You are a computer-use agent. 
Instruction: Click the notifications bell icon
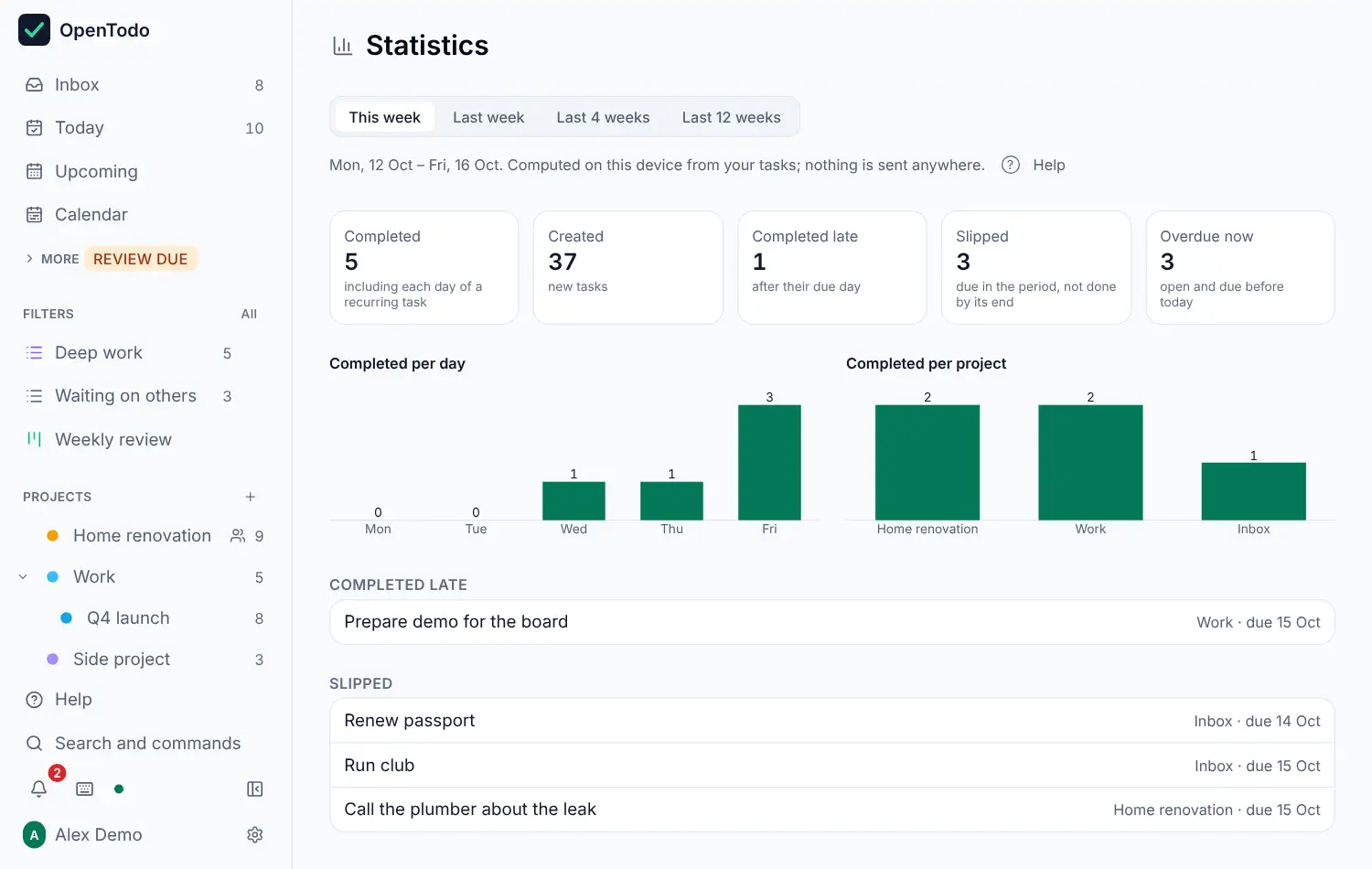point(38,789)
